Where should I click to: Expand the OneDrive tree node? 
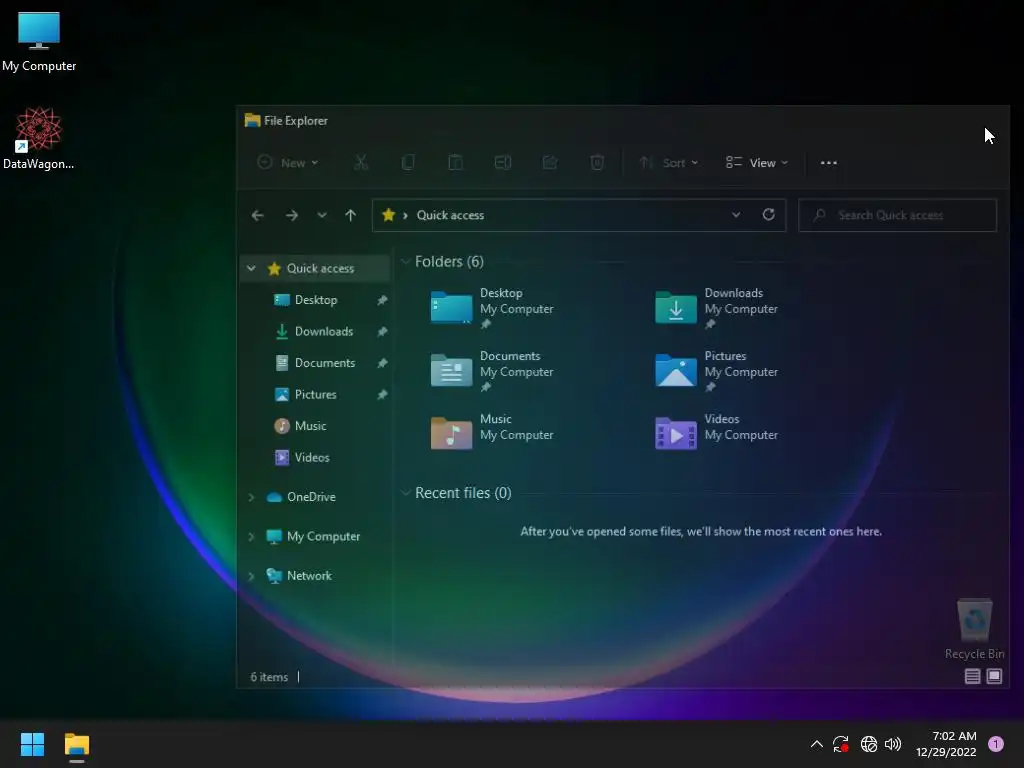pyautogui.click(x=251, y=497)
